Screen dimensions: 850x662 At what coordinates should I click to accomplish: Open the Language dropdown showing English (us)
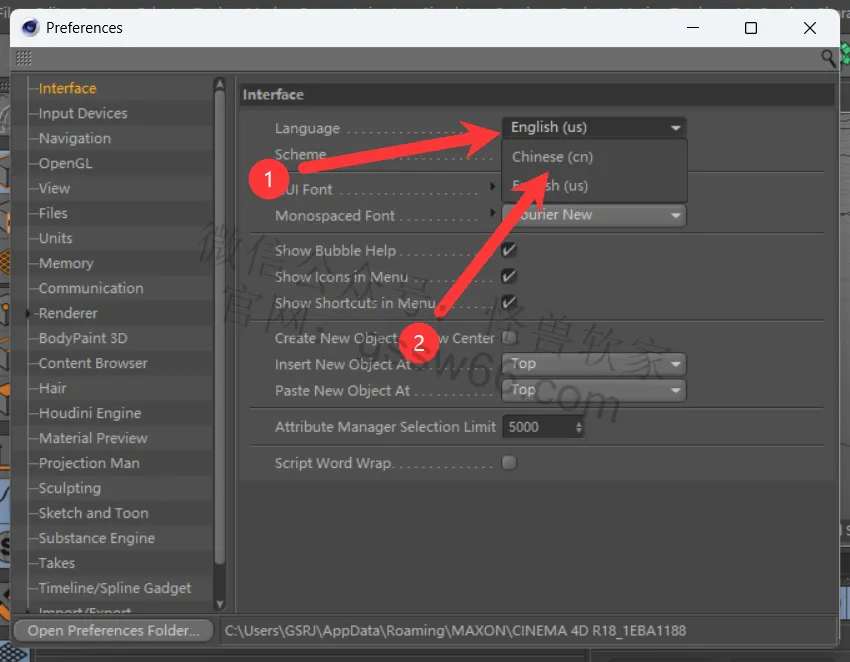[x=594, y=127]
